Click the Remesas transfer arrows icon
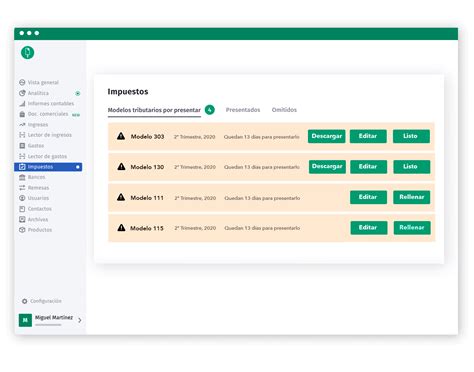474x372 pixels. point(22,188)
